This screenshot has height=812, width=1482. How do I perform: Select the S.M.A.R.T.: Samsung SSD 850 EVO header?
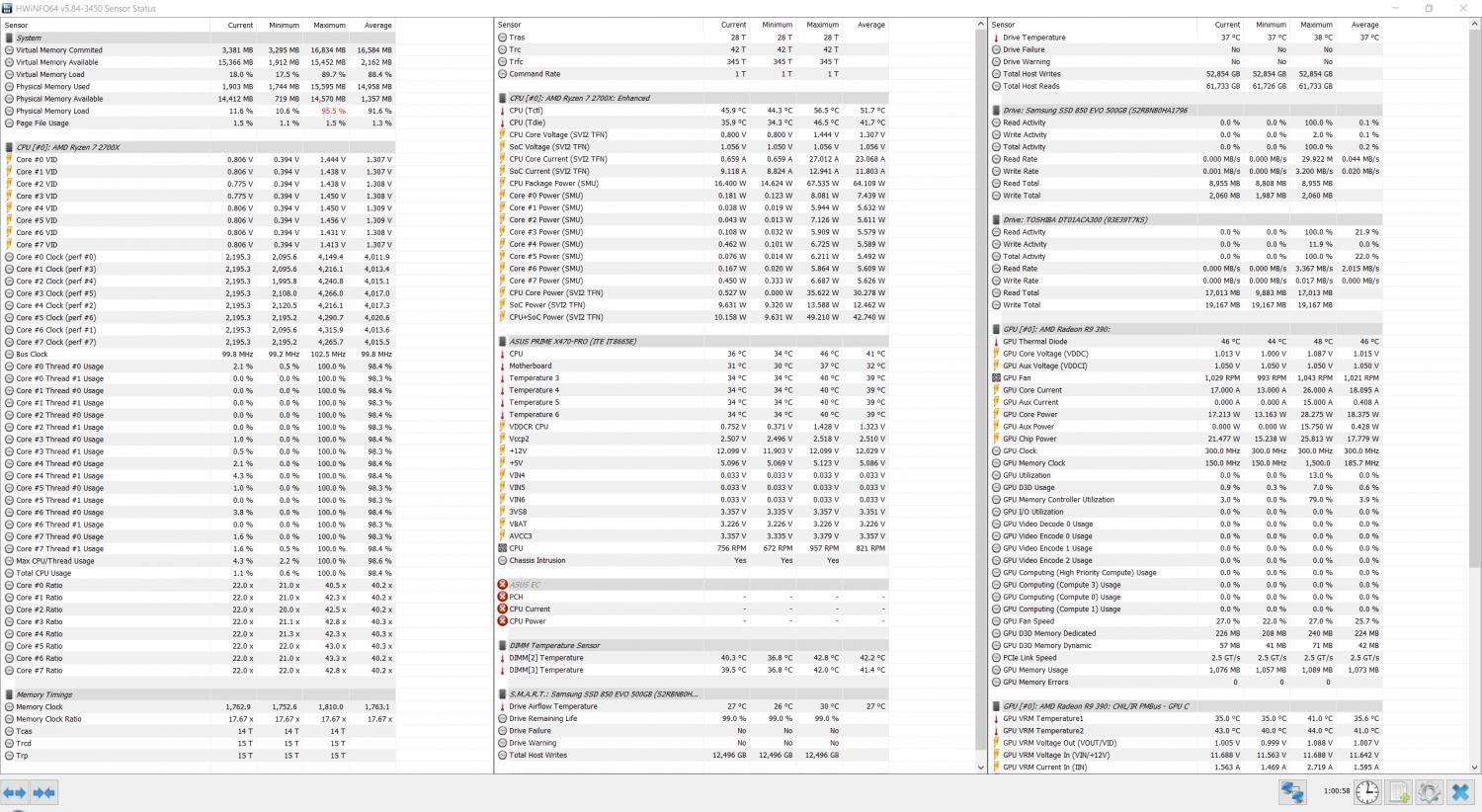692,694
